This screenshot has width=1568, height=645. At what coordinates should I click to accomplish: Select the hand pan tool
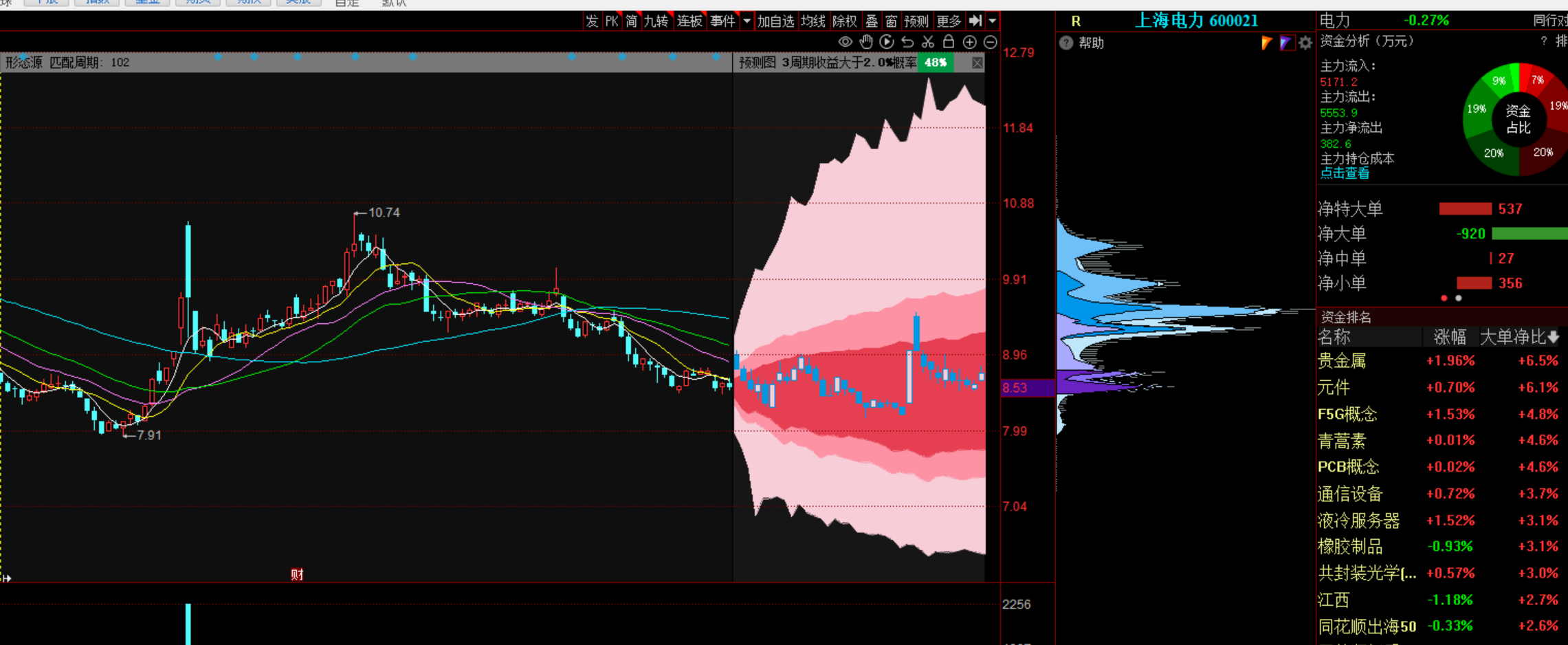pos(866,42)
